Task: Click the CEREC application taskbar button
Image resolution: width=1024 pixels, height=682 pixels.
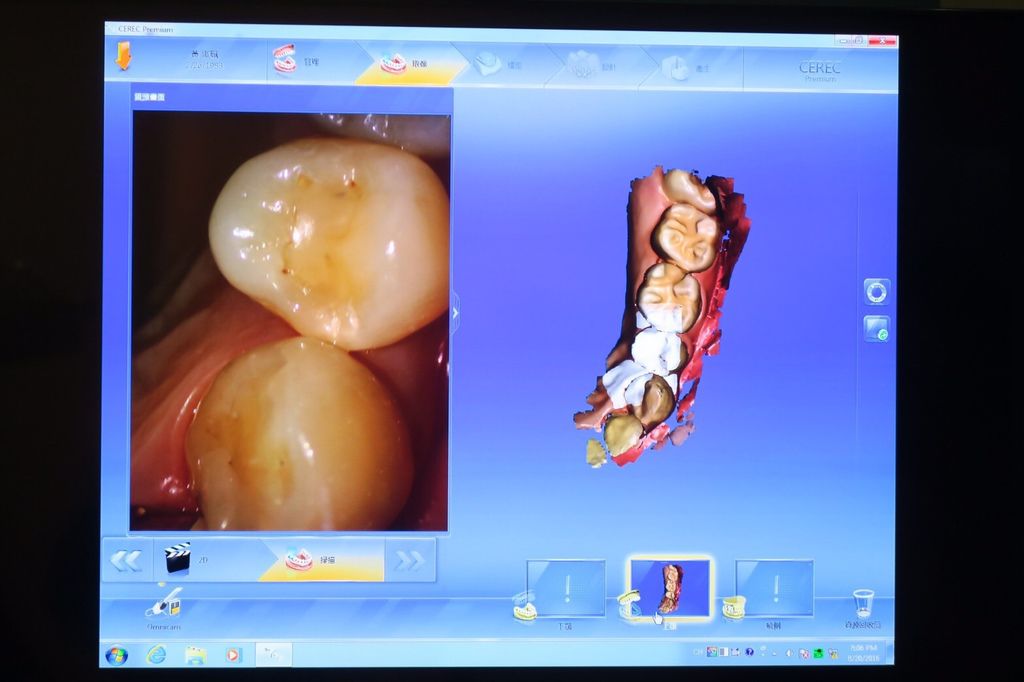Action: point(273,654)
